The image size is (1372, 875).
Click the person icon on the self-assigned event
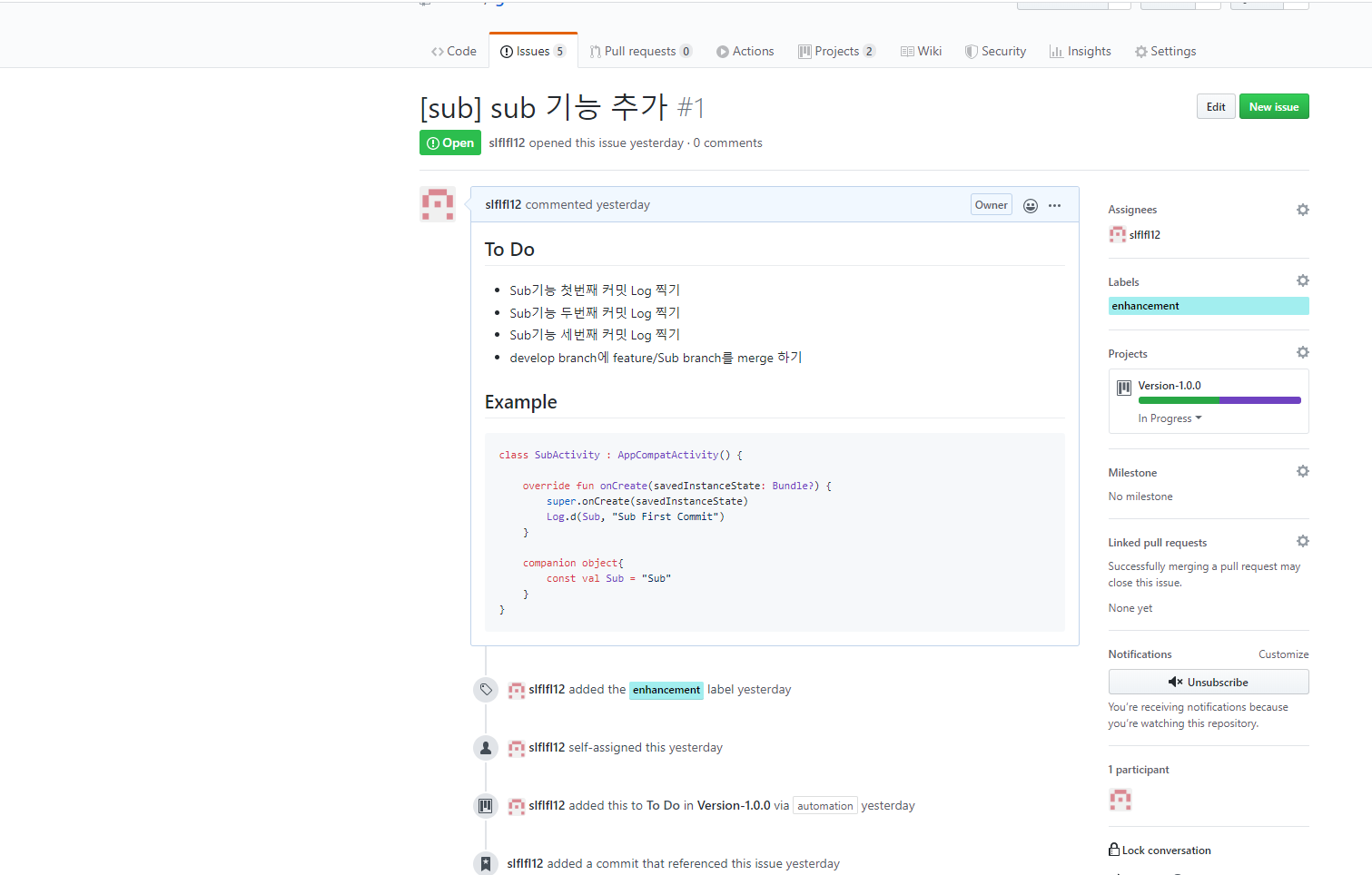point(486,747)
